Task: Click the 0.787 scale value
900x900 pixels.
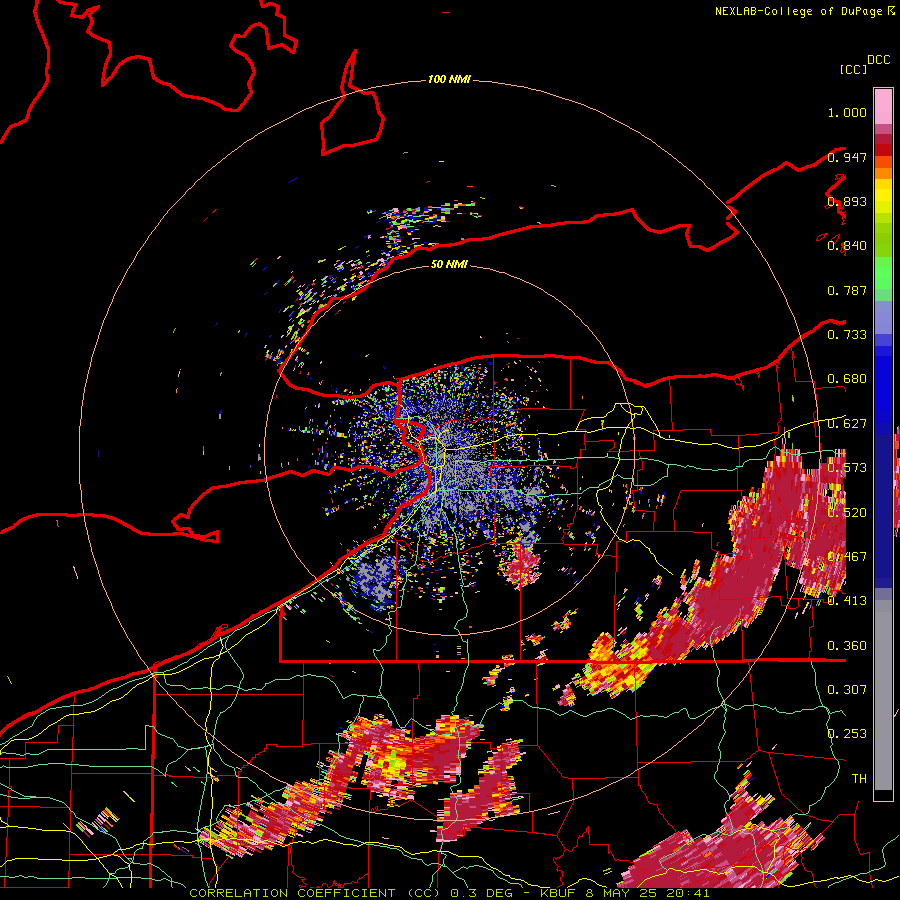Action: tap(847, 290)
